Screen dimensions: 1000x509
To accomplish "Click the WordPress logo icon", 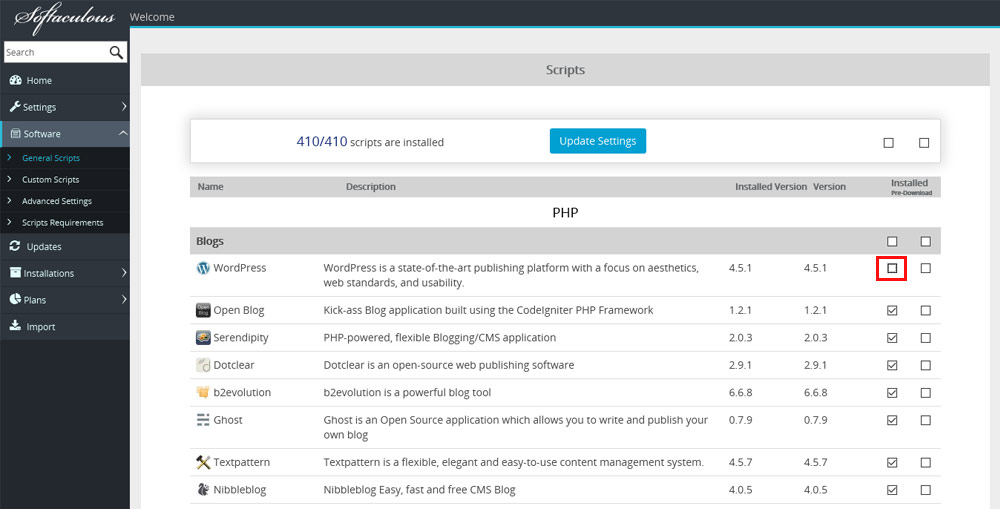I will coord(203,268).
